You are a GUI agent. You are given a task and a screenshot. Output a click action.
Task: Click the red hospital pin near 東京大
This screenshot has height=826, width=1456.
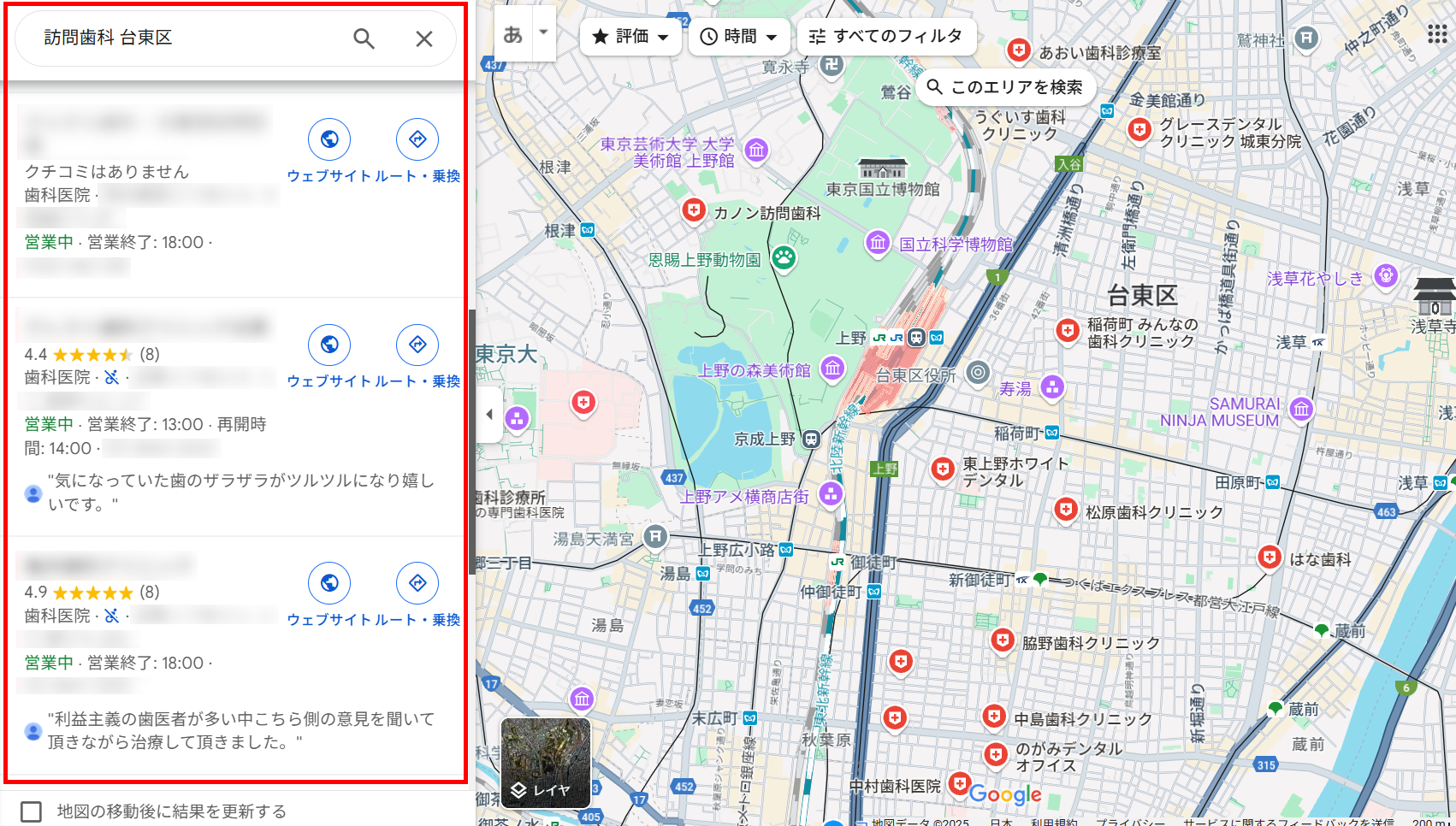coord(583,402)
